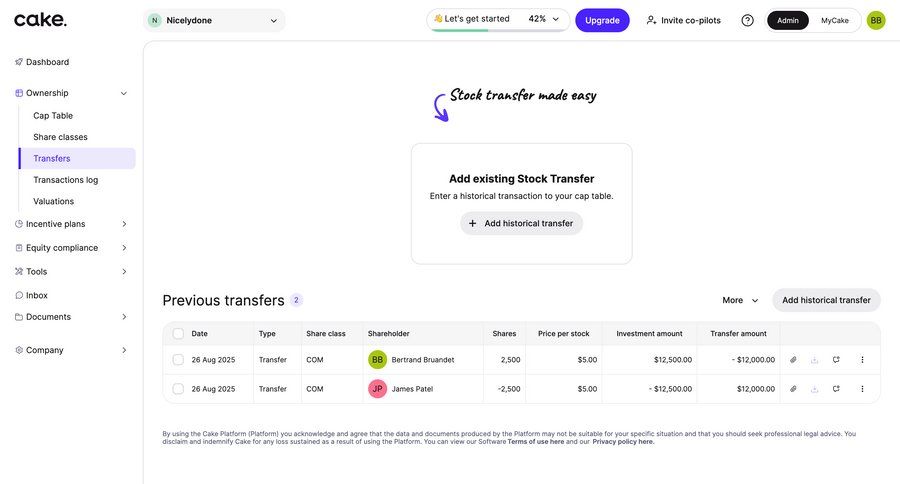Click the paperclip icon in James Patel's row
The height and width of the screenshot is (484, 900).
(x=793, y=389)
